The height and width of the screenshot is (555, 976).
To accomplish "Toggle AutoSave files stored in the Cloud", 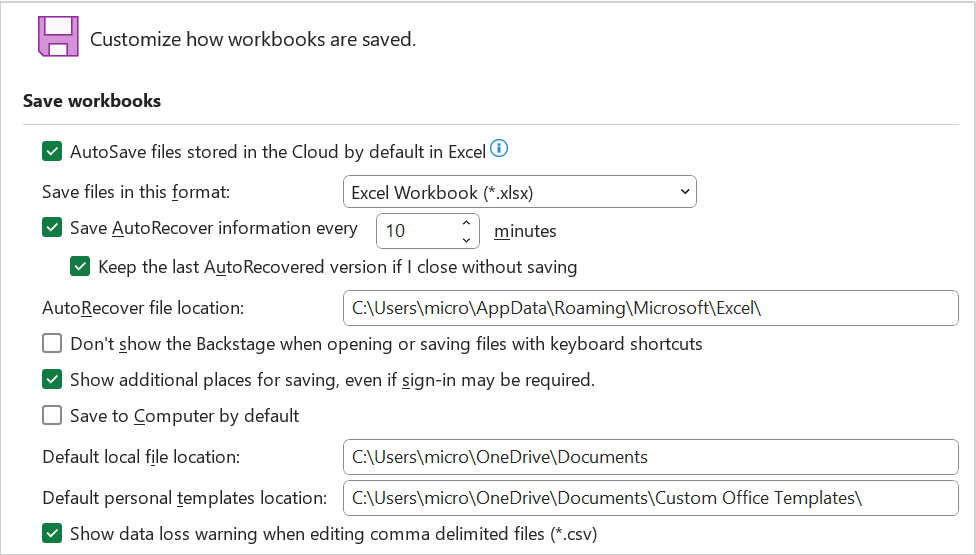I will tap(52, 151).
